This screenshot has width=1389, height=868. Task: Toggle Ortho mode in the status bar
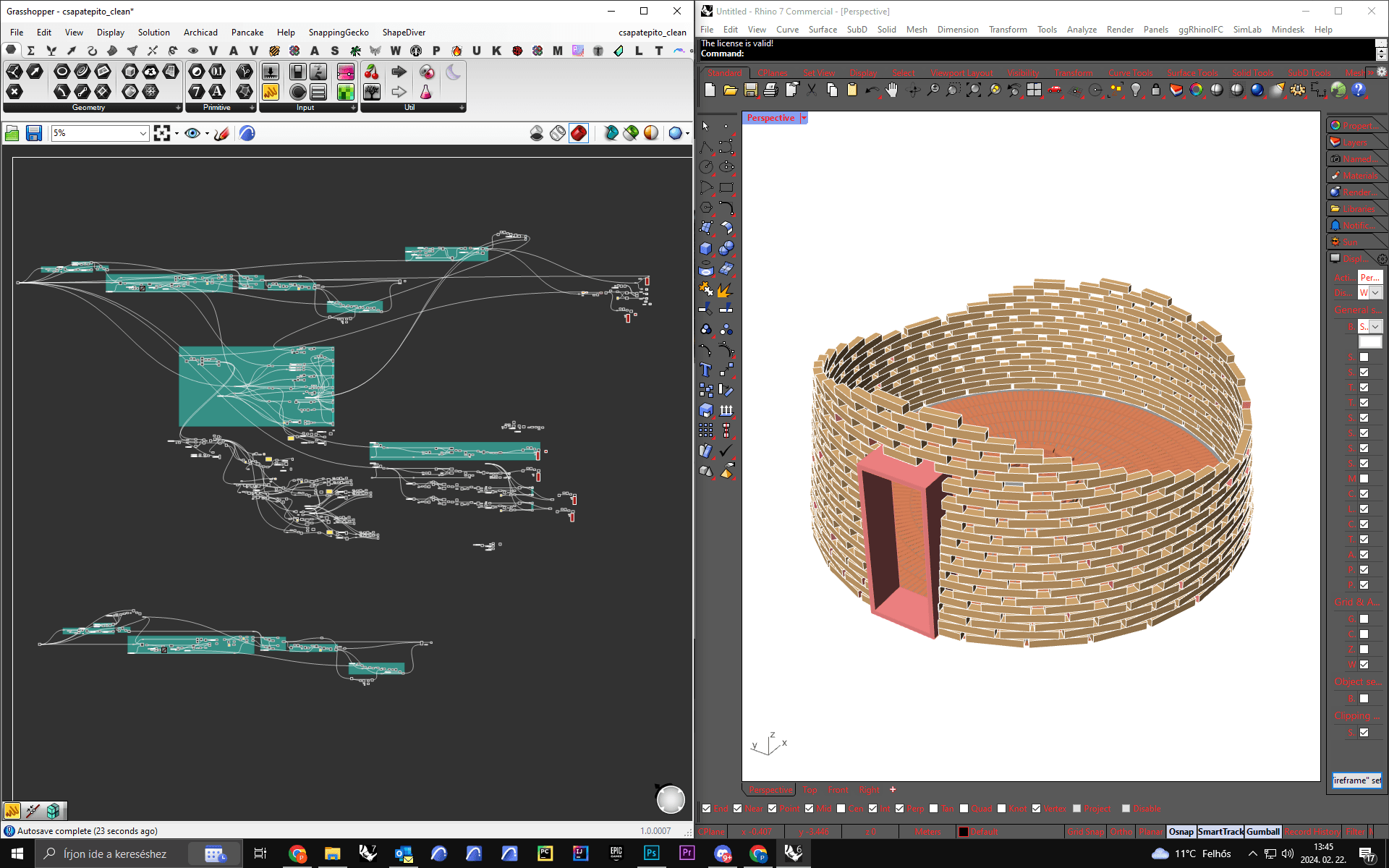click(x=1121, y=832)
